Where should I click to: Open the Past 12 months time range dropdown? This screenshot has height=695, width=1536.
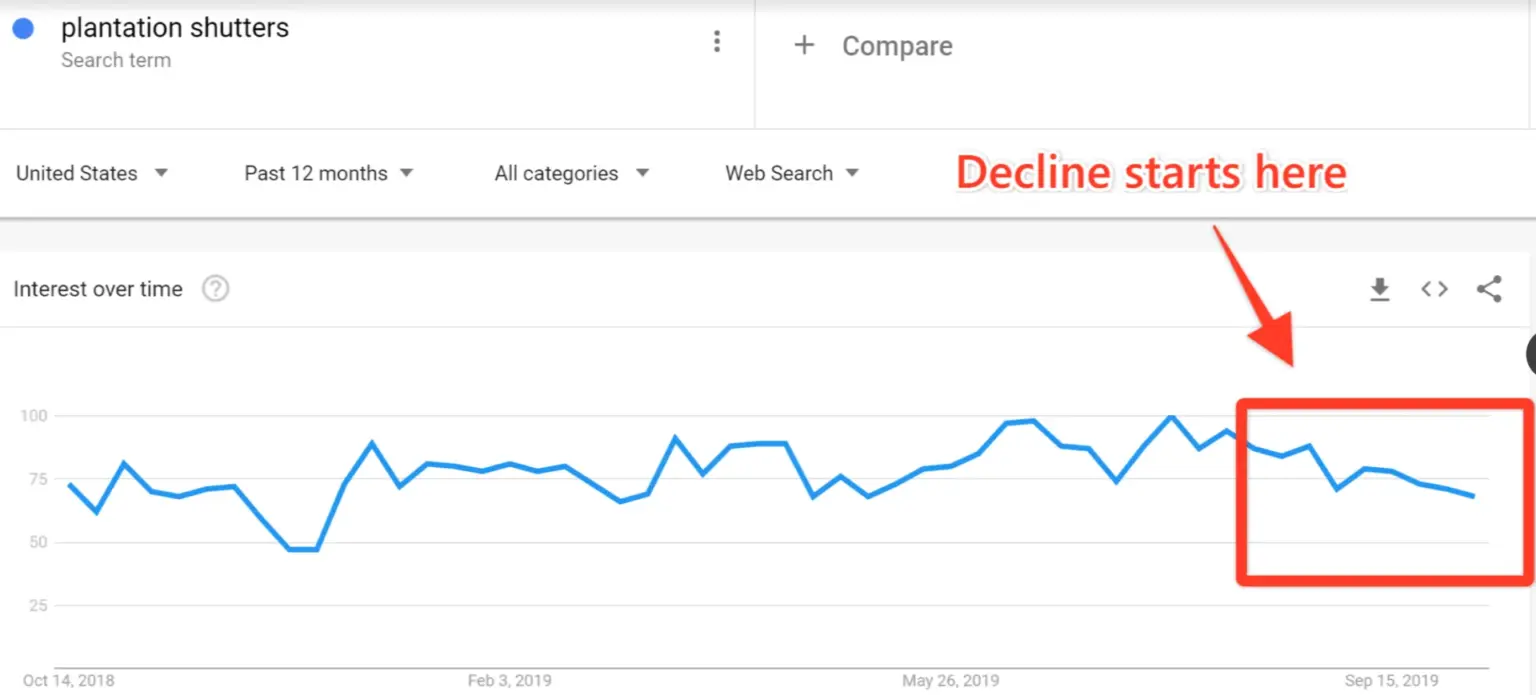tap(329, 173)
